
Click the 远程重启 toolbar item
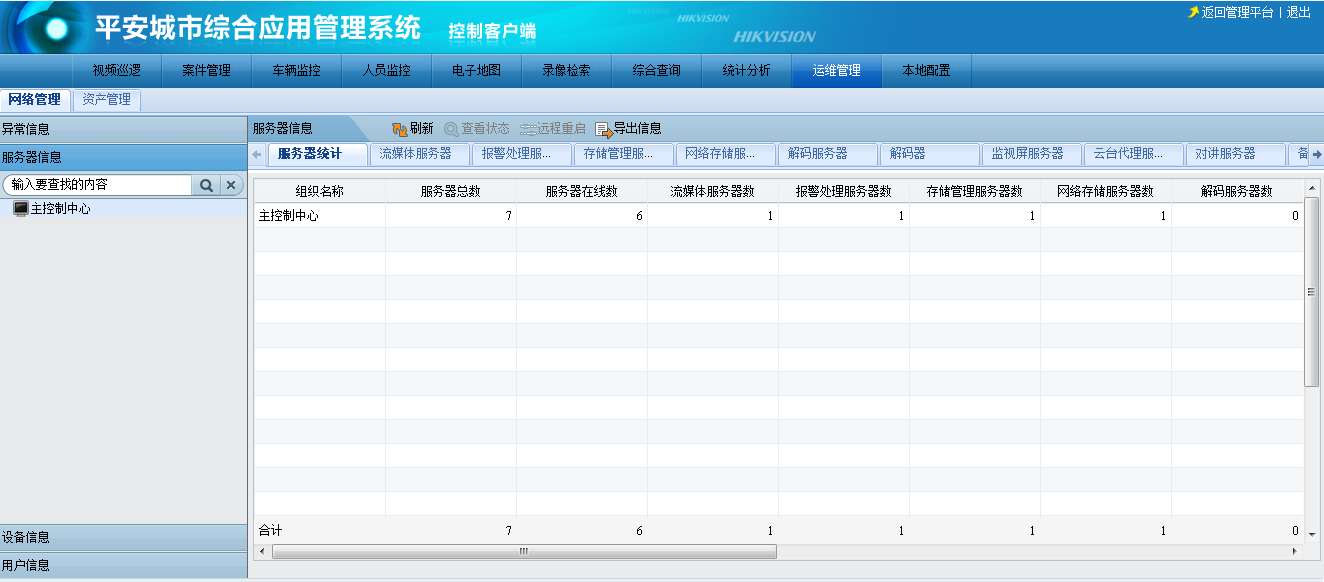[553, 129]
